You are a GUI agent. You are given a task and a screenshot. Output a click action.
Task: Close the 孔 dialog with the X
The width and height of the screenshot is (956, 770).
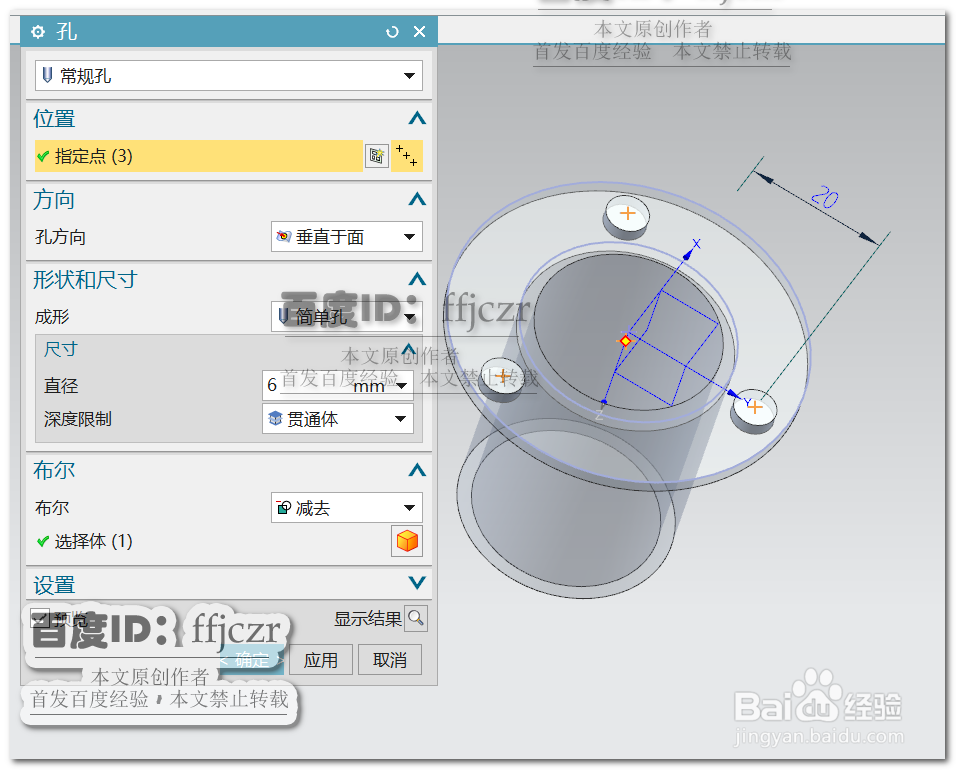point(419,32)
